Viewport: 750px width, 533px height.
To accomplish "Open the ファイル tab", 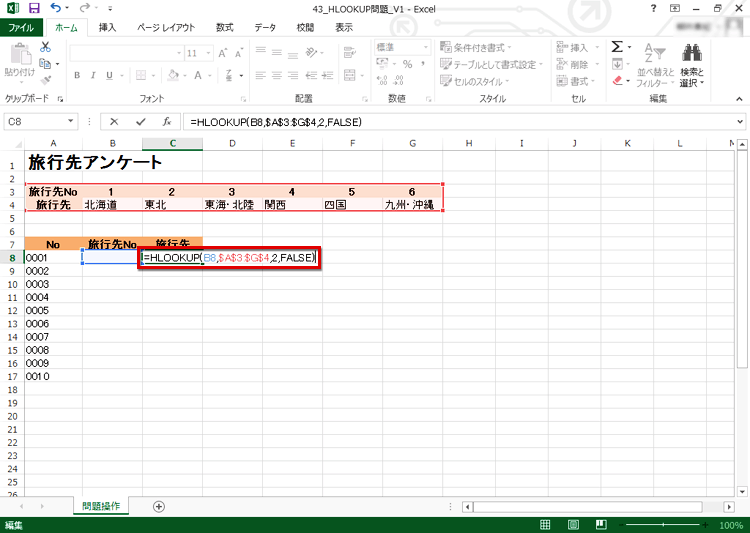I will (21, 28).
